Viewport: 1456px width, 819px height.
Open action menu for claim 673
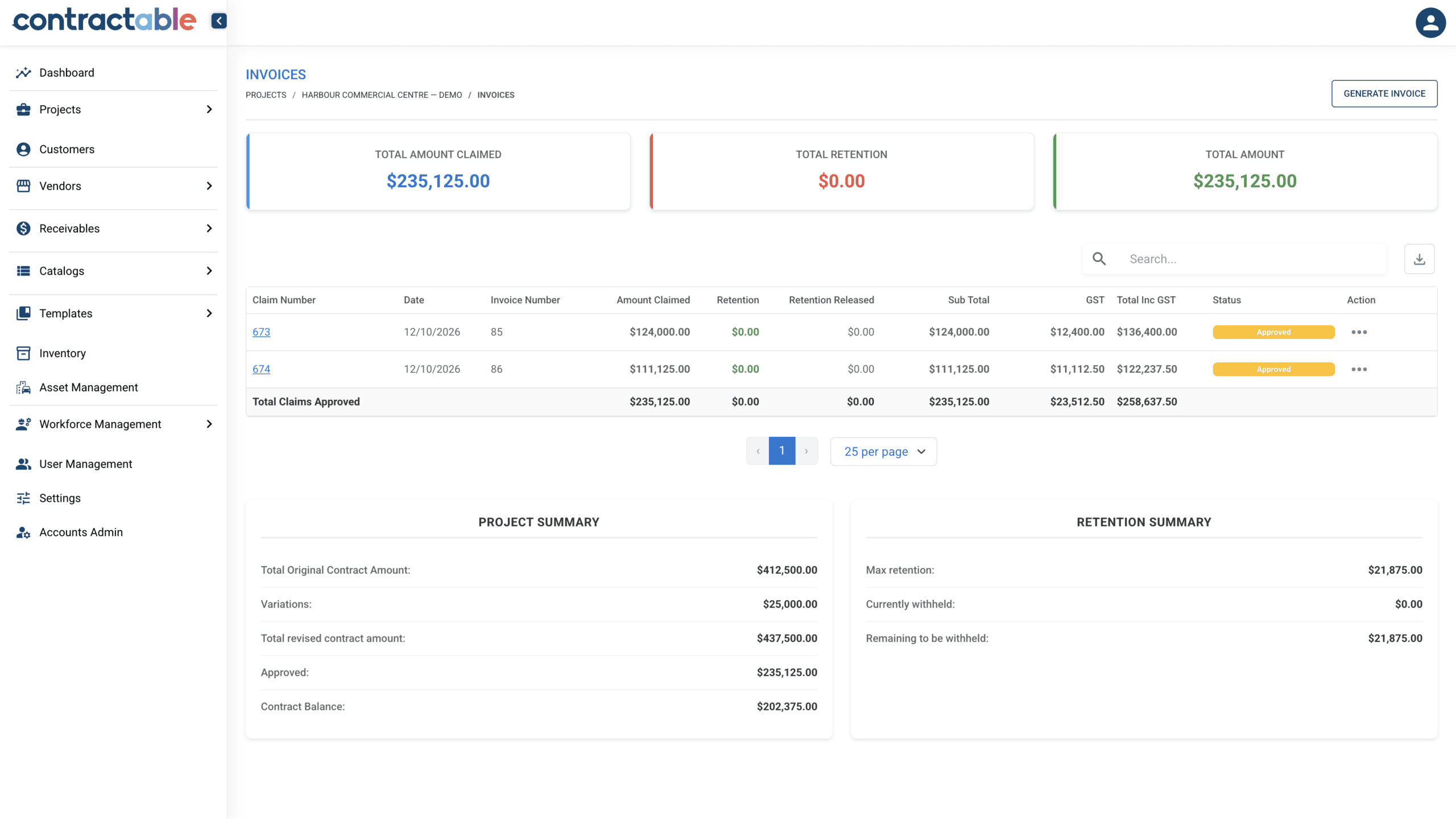pos(1359,332)
